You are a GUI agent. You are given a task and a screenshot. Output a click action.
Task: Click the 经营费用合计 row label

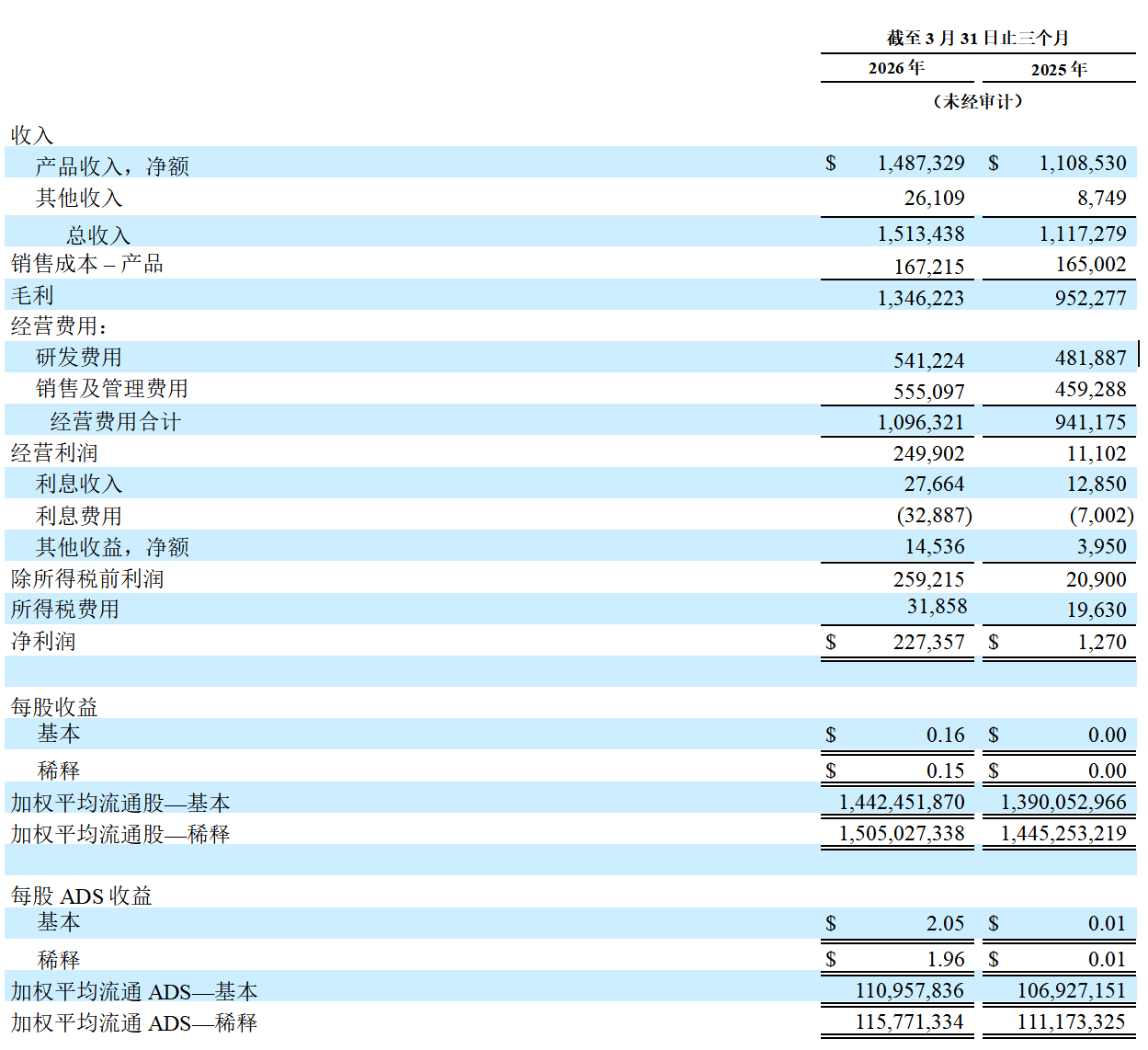(116, 422)
